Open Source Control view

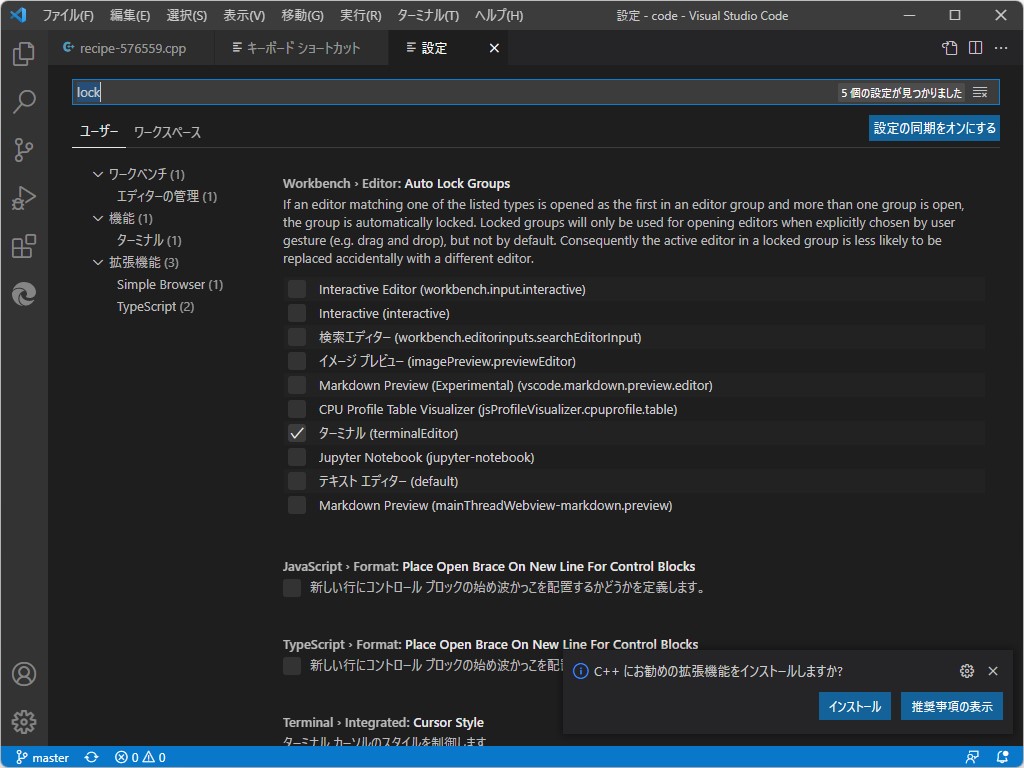(24, 150)
